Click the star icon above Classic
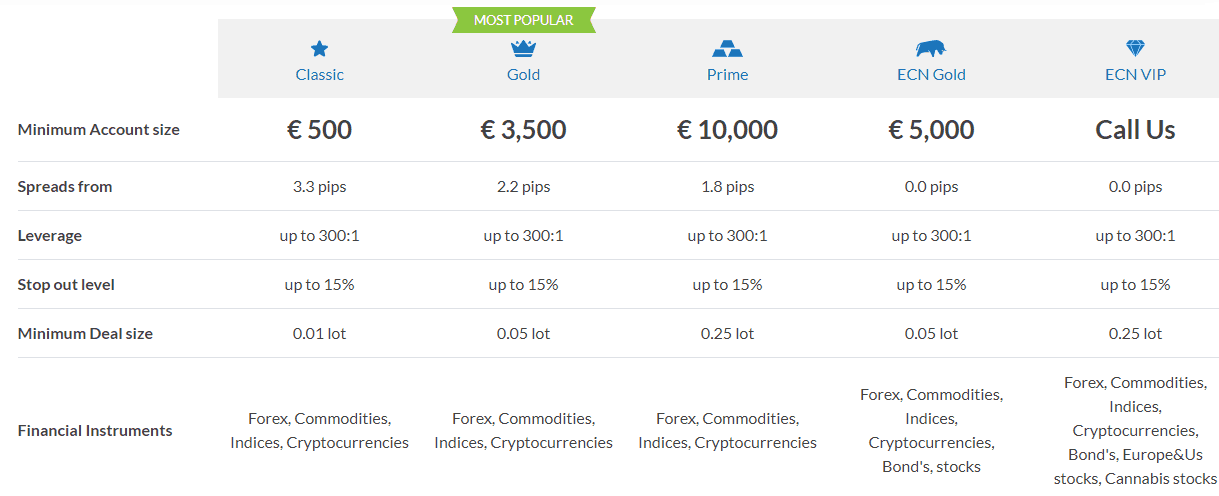The image size is (1219, 496). tap(319, 49)
